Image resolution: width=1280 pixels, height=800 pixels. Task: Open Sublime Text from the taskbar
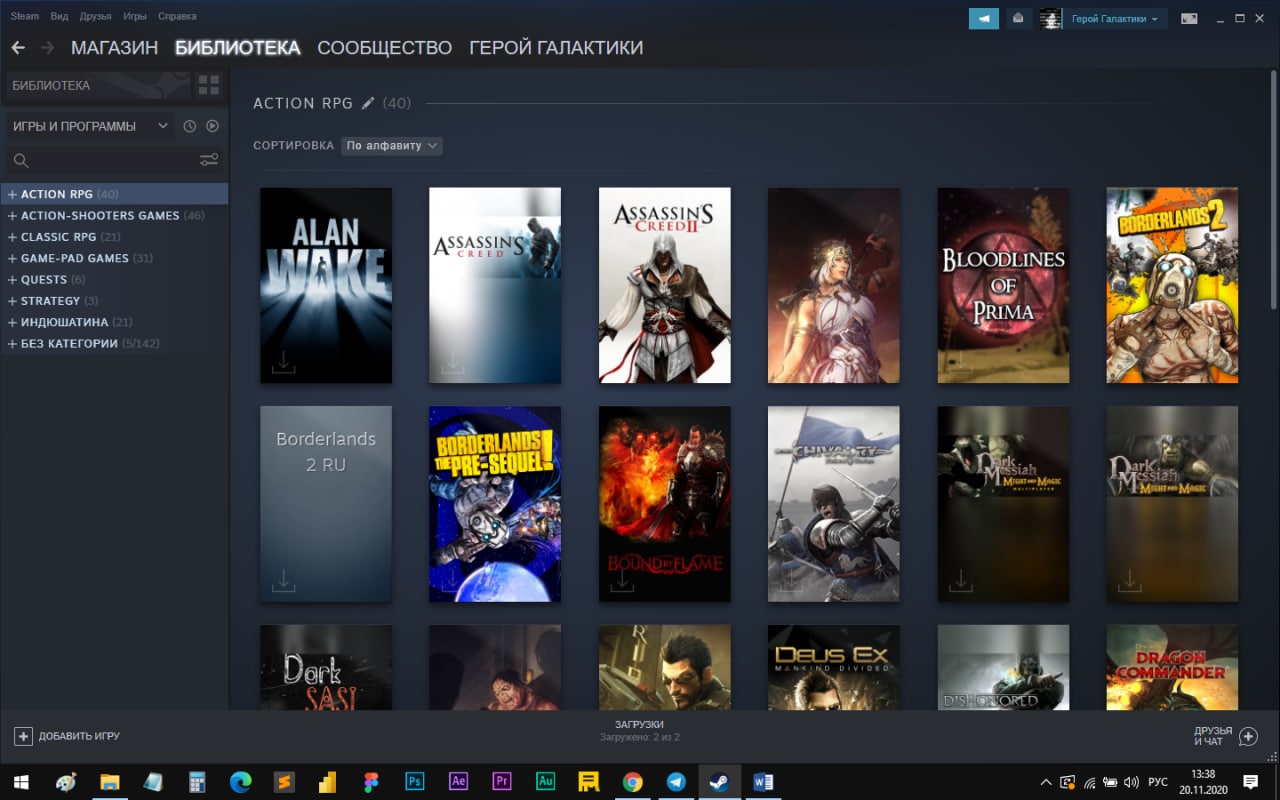click(284, 782)
